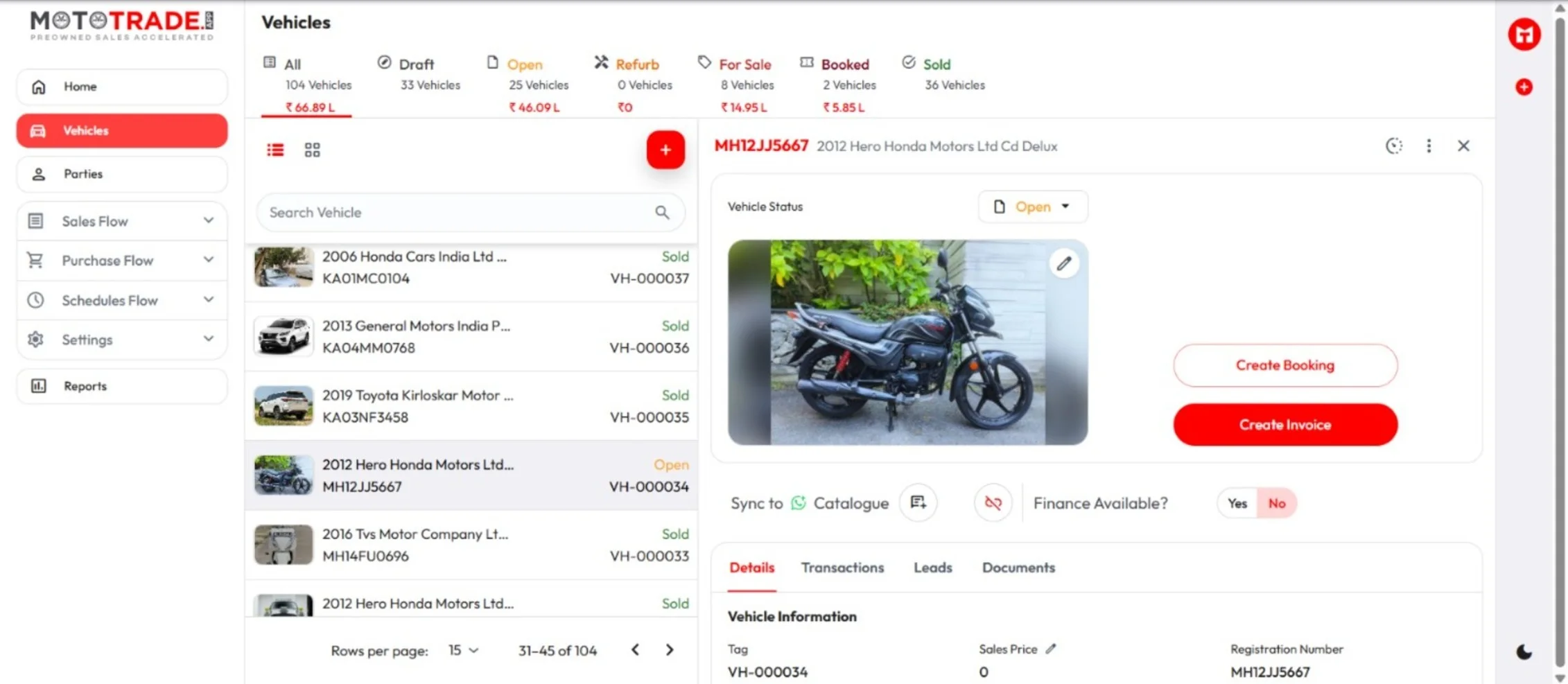
Task: Open the red MotoTrade profile logo icon
Action: click(x=1524, y=34)
